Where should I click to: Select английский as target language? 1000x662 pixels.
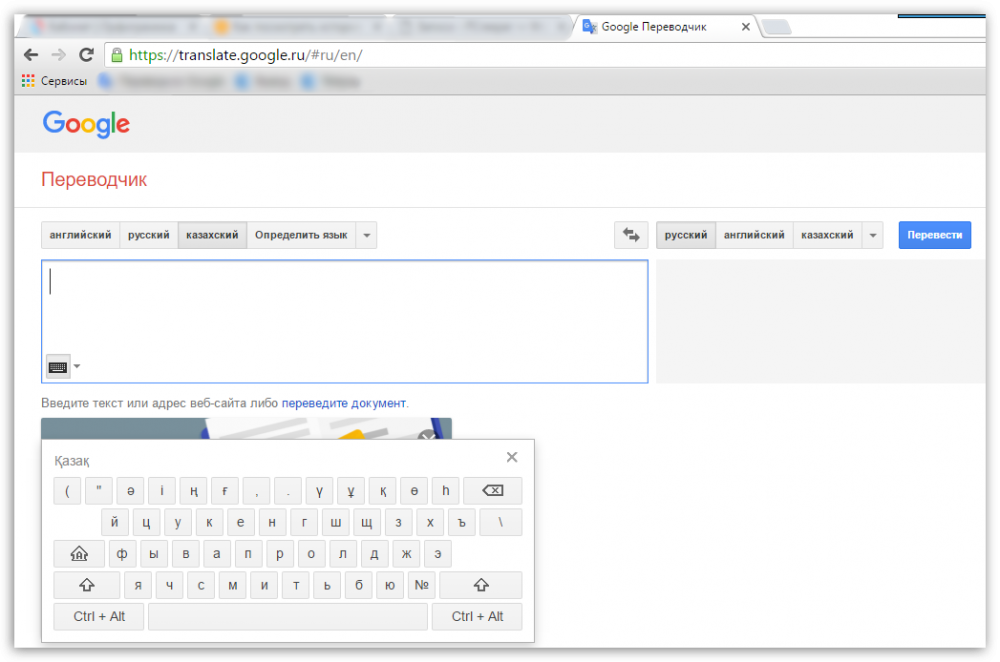coord(754,235)
